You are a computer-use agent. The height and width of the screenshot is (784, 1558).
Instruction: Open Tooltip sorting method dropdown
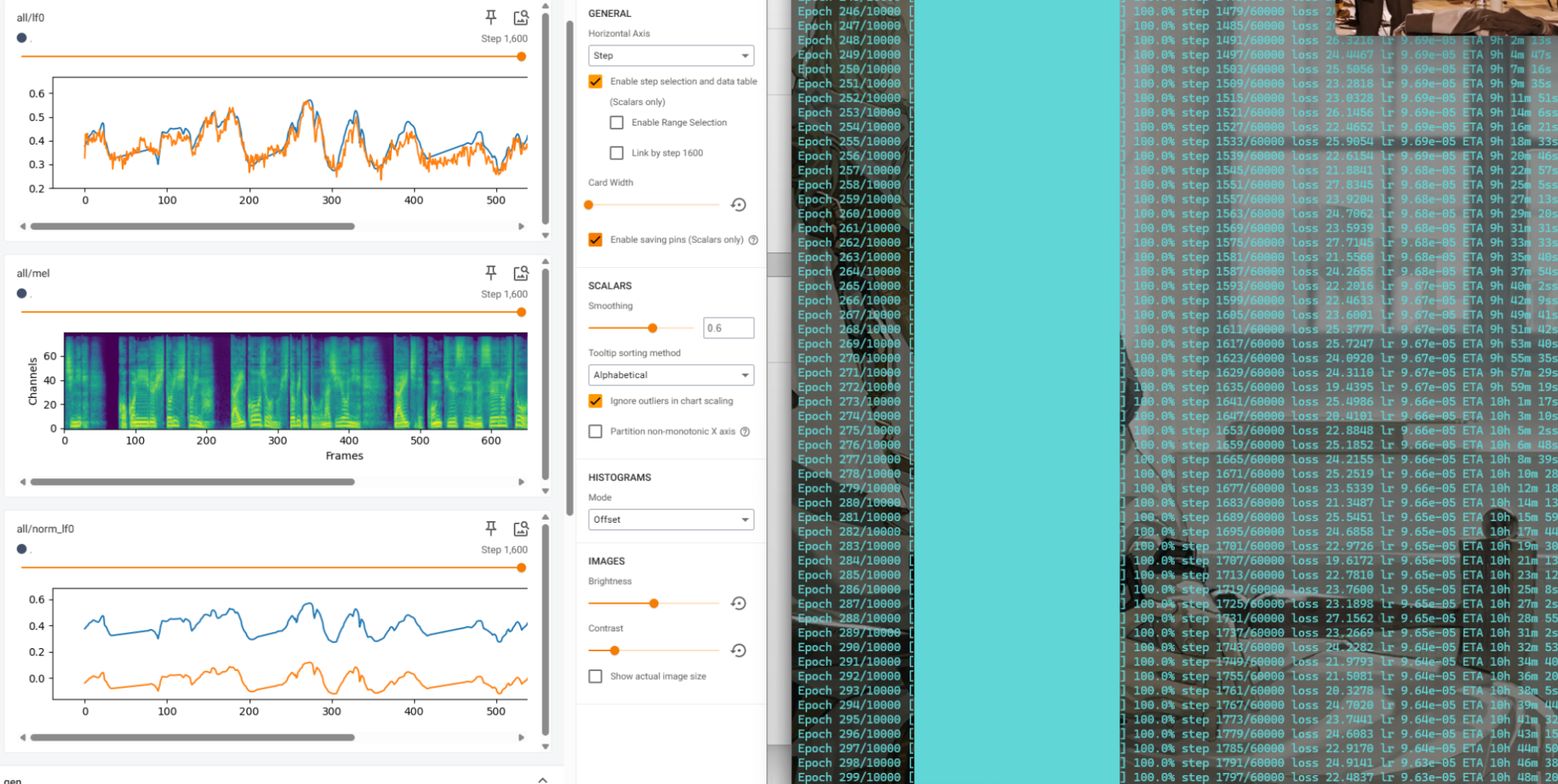coord(670,375)
